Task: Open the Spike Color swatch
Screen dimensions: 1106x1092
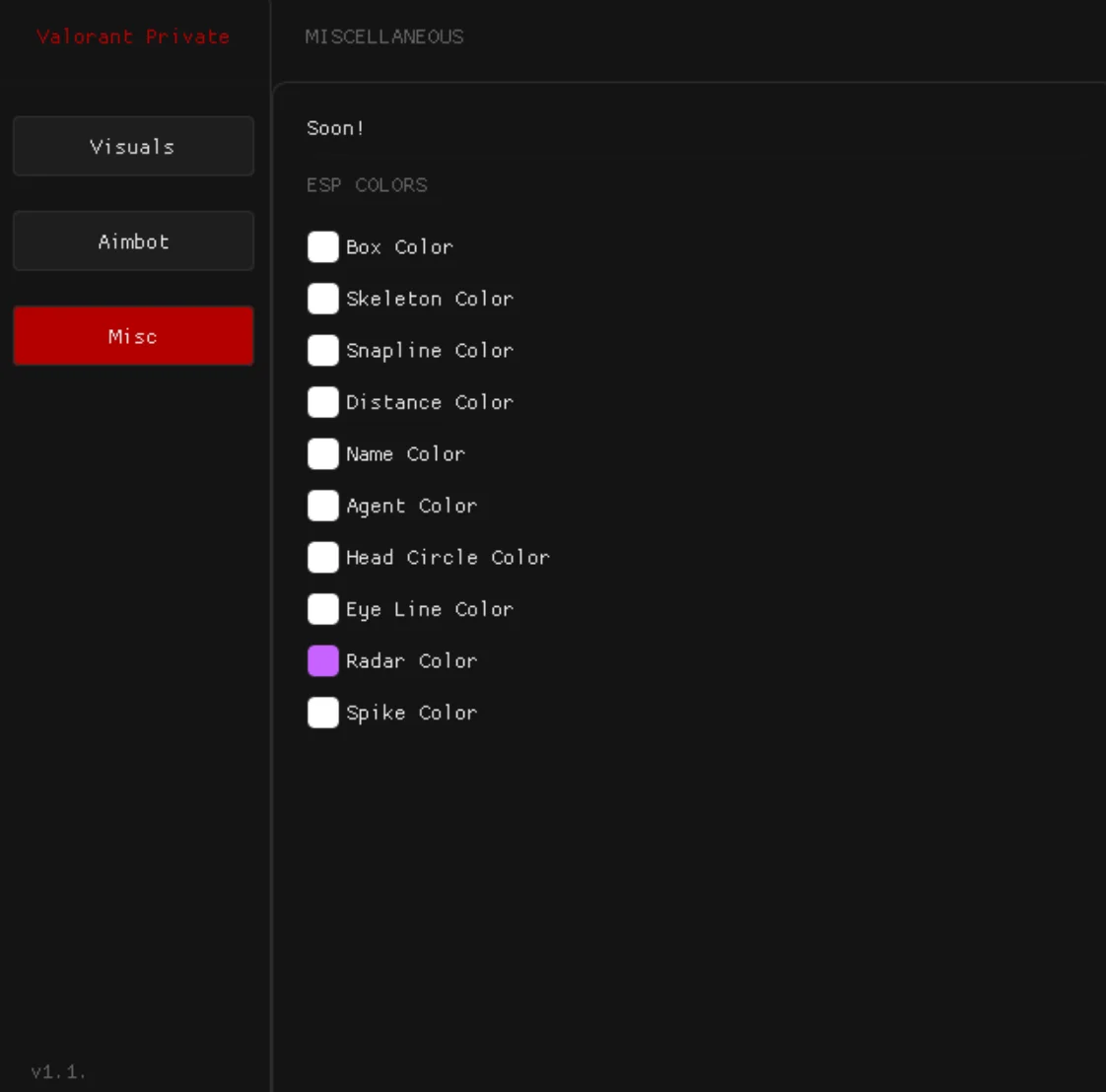Action: [322, 713]
